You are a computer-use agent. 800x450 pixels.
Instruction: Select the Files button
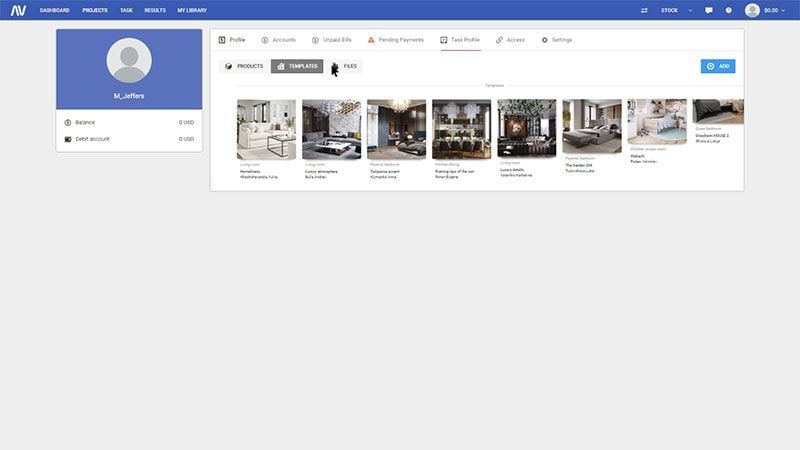(x=344, y=66)
